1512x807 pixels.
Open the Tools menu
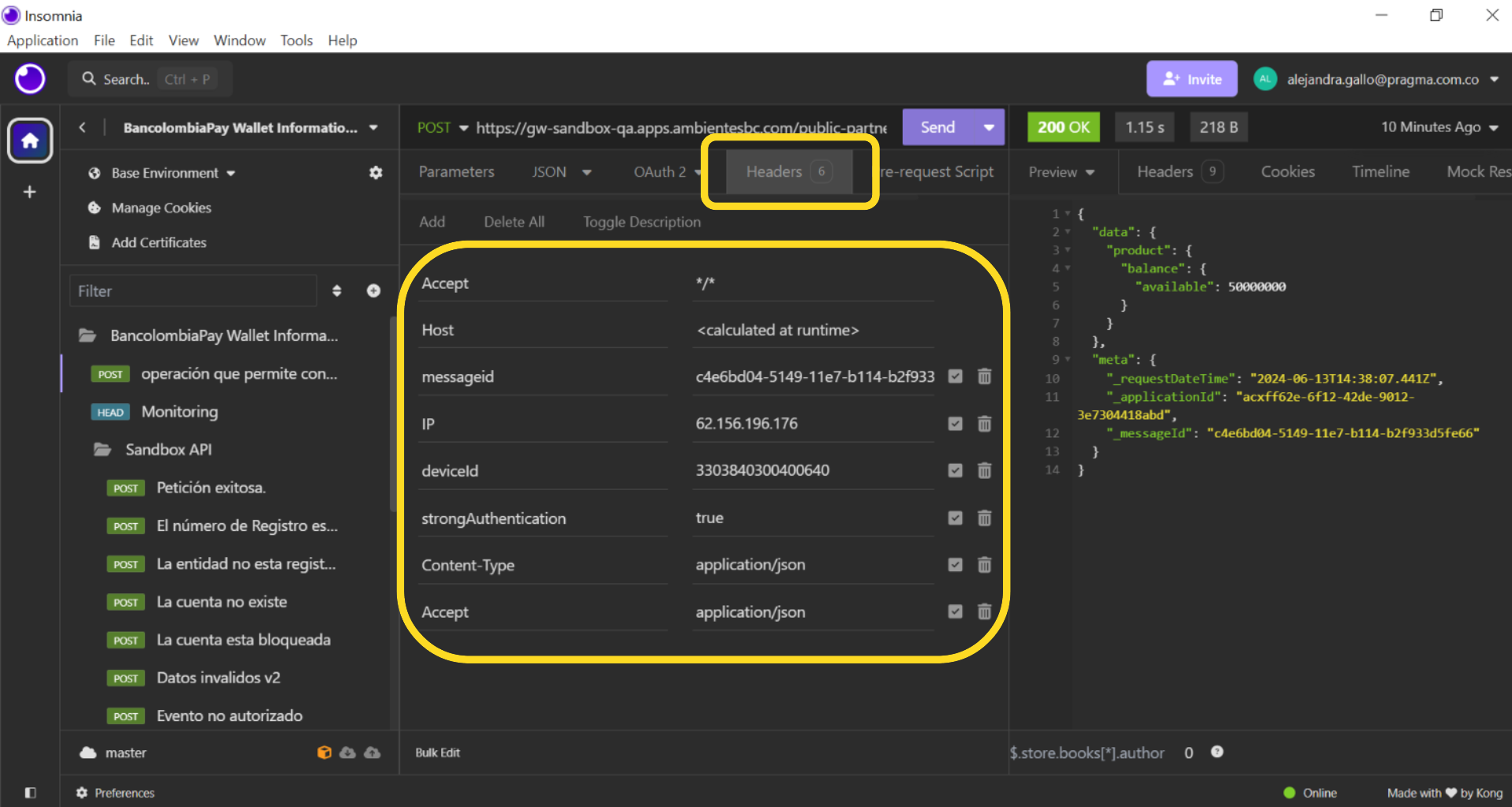(297, 40)
